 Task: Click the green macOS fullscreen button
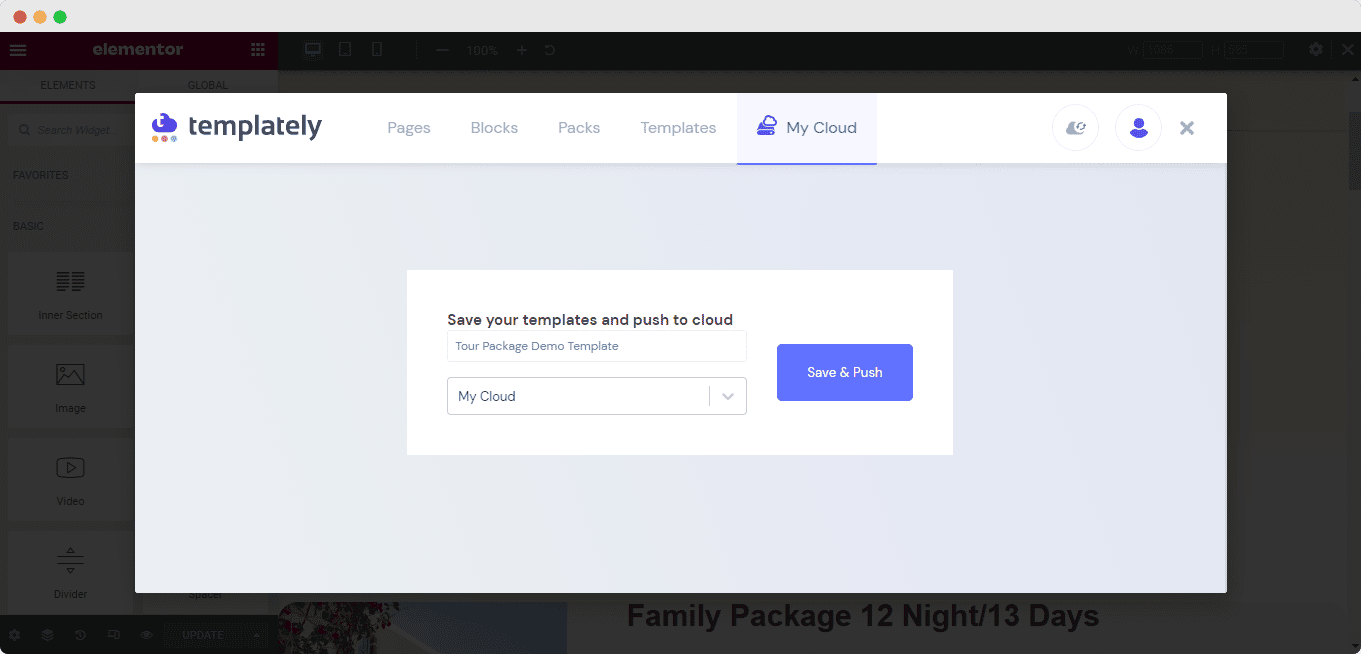[x=60, y=17]
